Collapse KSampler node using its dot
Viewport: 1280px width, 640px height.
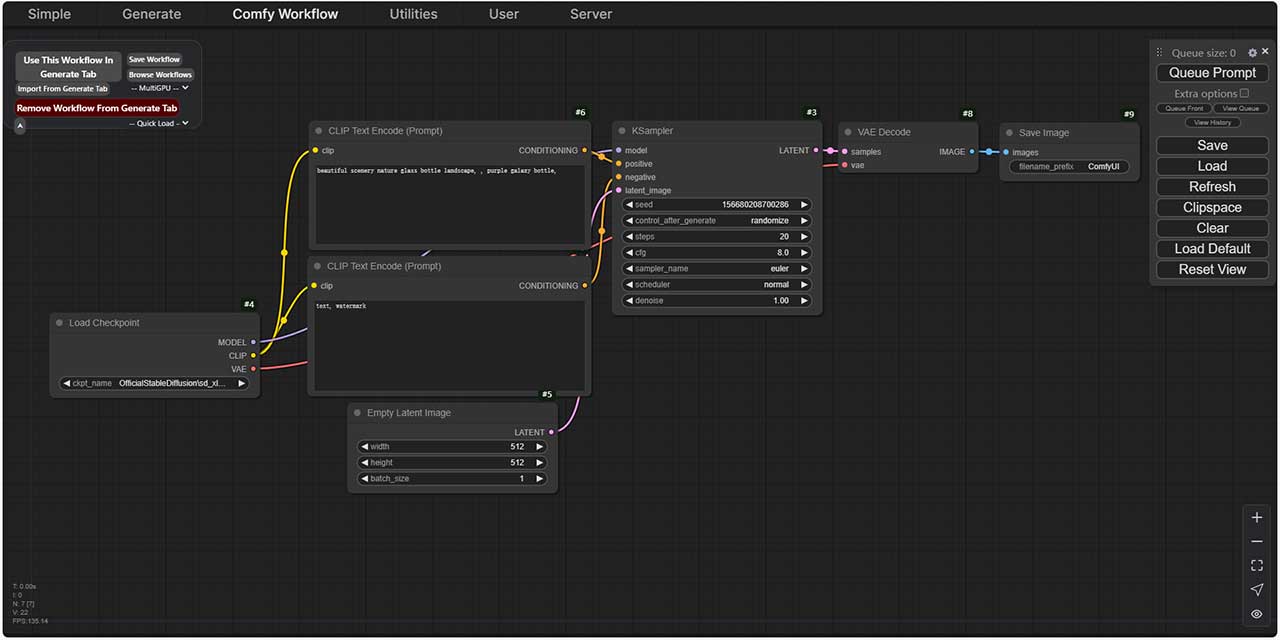pos(621,131)
